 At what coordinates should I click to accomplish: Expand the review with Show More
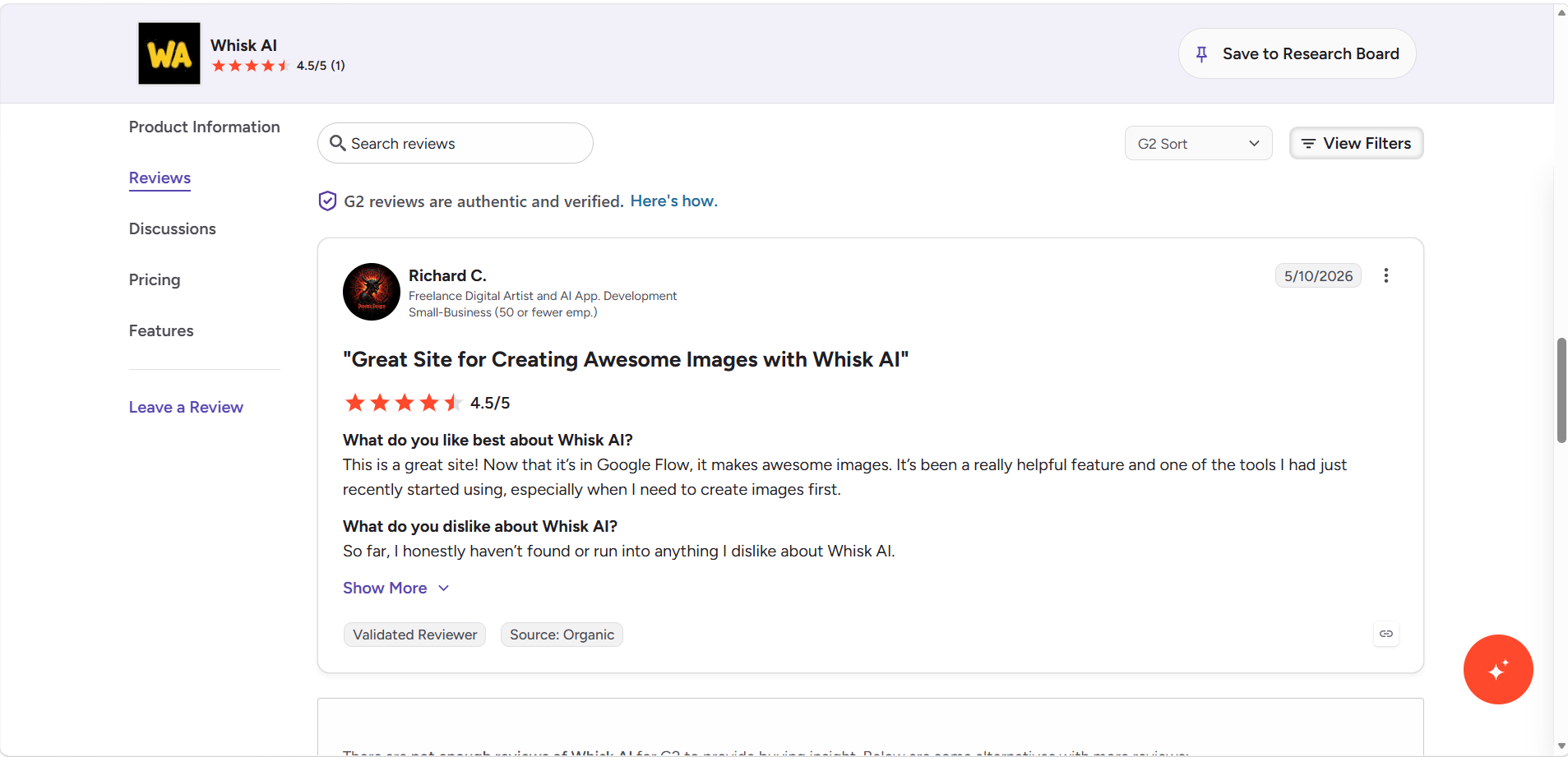point(395,588)
